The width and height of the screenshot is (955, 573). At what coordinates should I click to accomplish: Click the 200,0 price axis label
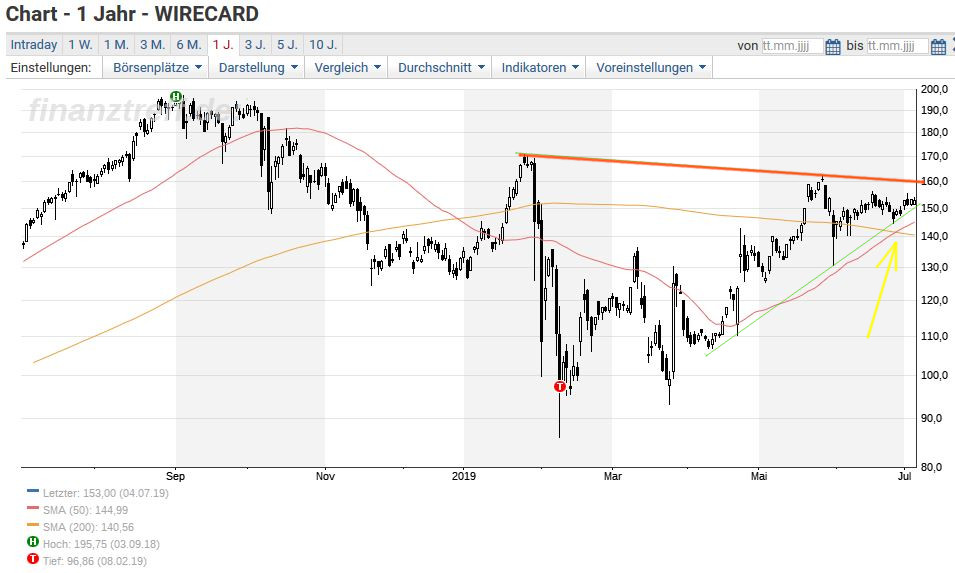point(934,89)
